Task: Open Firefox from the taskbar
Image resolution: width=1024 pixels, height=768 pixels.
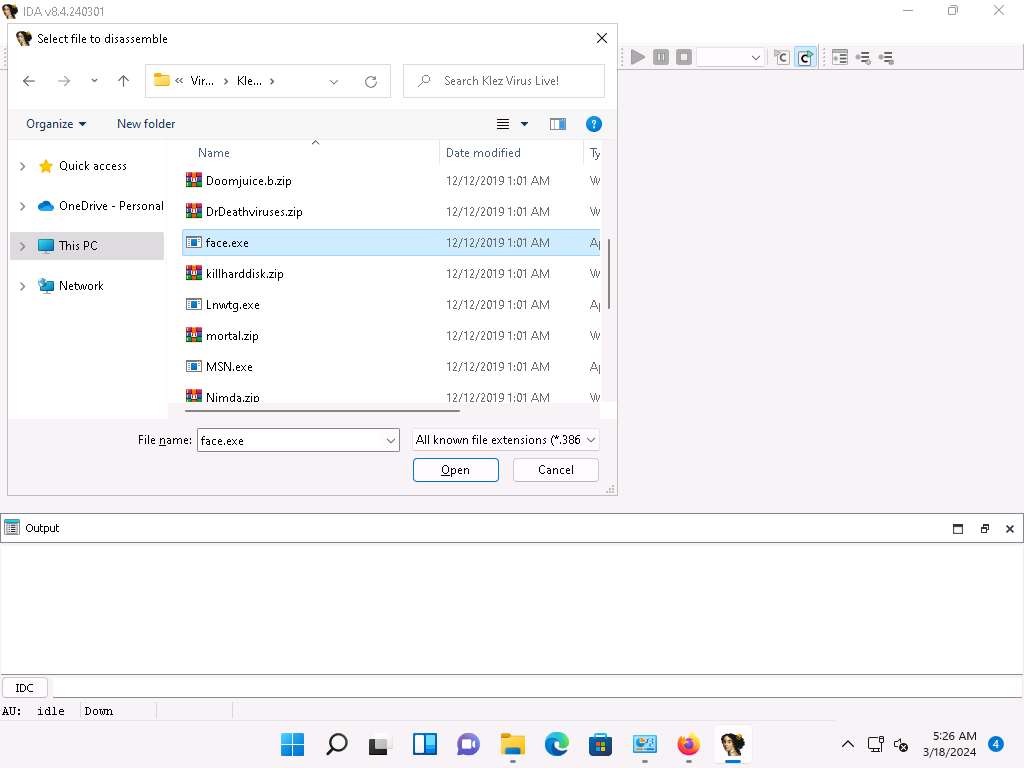Action: [688, 744]
